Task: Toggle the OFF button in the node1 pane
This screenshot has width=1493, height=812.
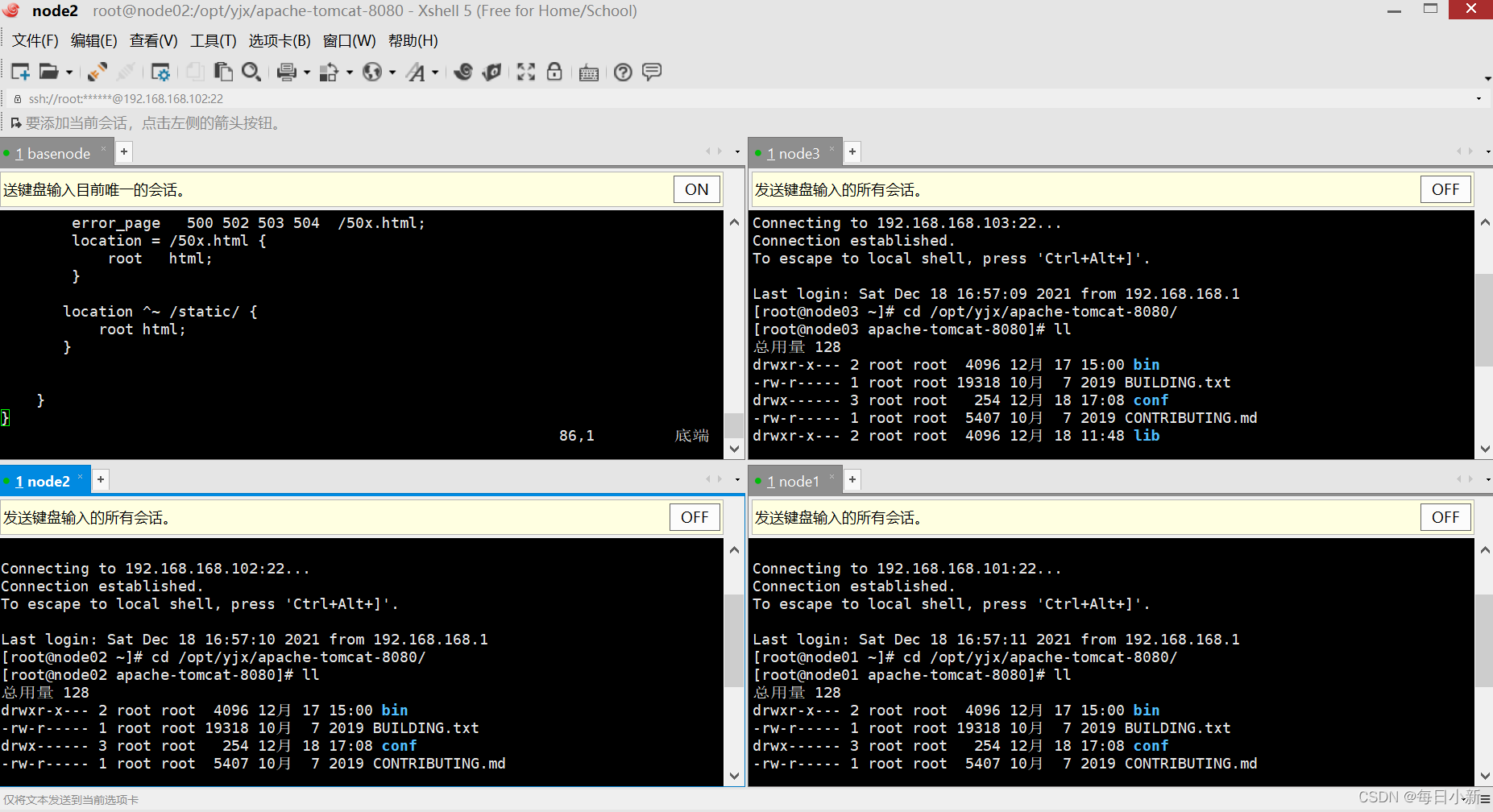Action: click(x=1445, y=517)
